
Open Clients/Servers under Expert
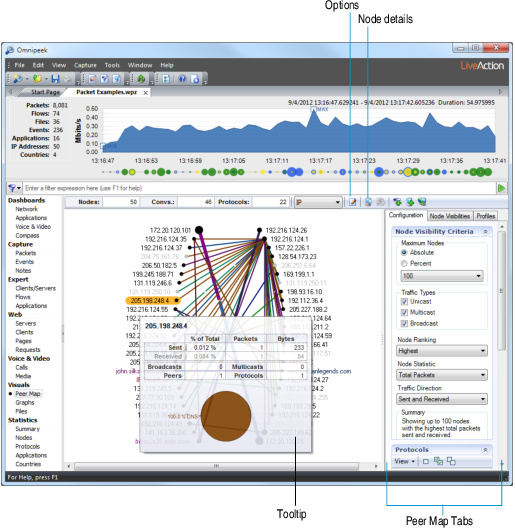point(35,288)
